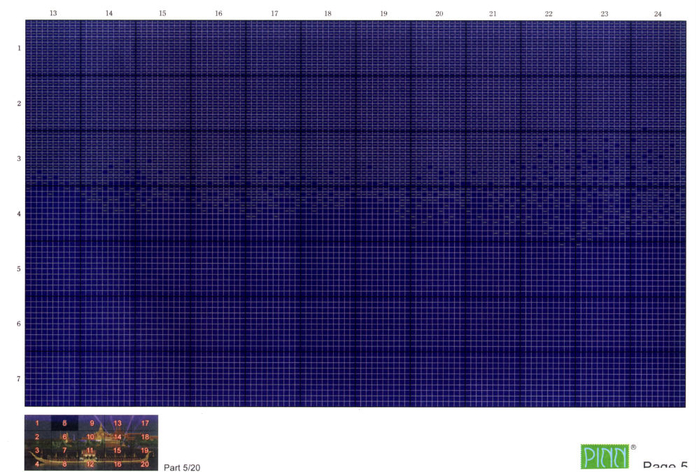Open section 6 in the overview thumbnail
699x472 pixels.
tap(65, 437)
